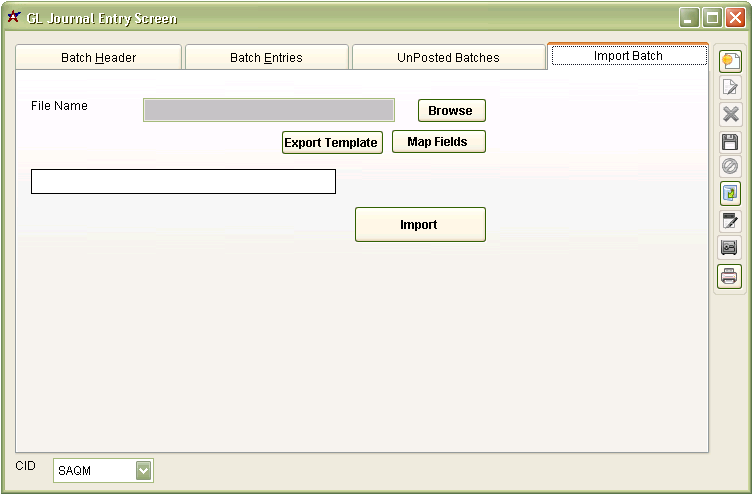Screen dimensions: 754x496
Task: Click the Export Template button
Action: 331,143
